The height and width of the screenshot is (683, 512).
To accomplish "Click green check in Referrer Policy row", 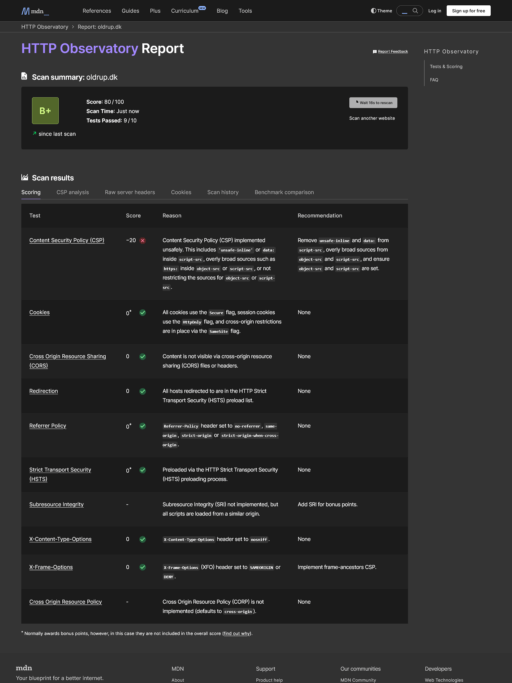I will point(142,426).
